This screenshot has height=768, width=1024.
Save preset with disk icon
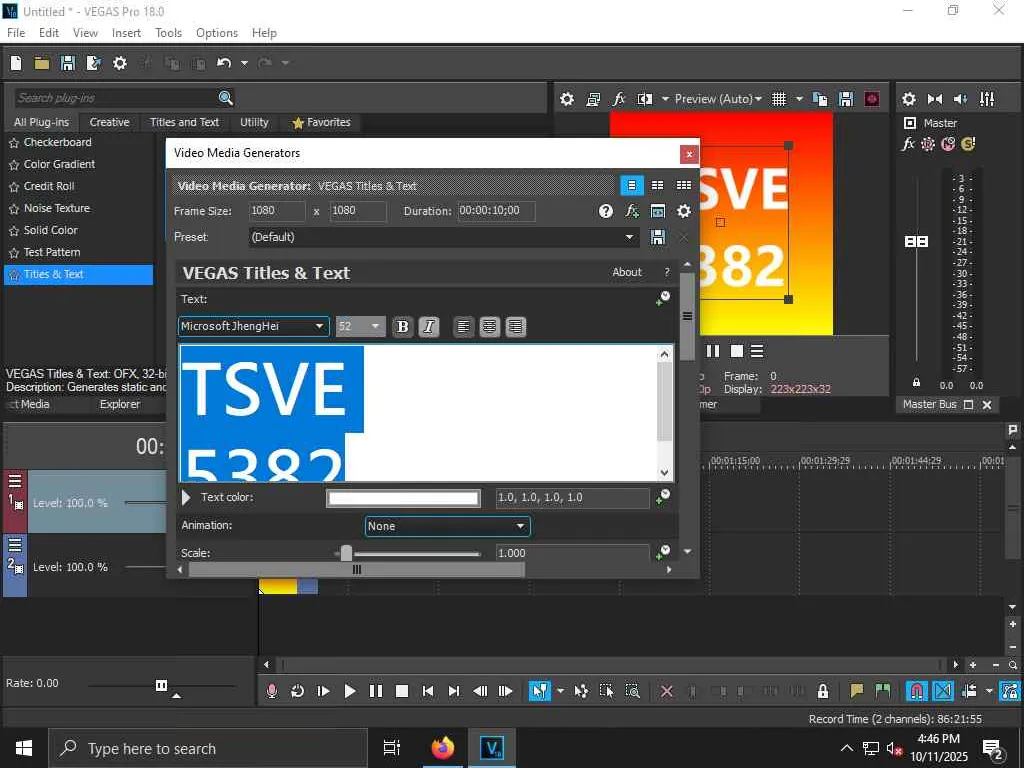point(658,237)
